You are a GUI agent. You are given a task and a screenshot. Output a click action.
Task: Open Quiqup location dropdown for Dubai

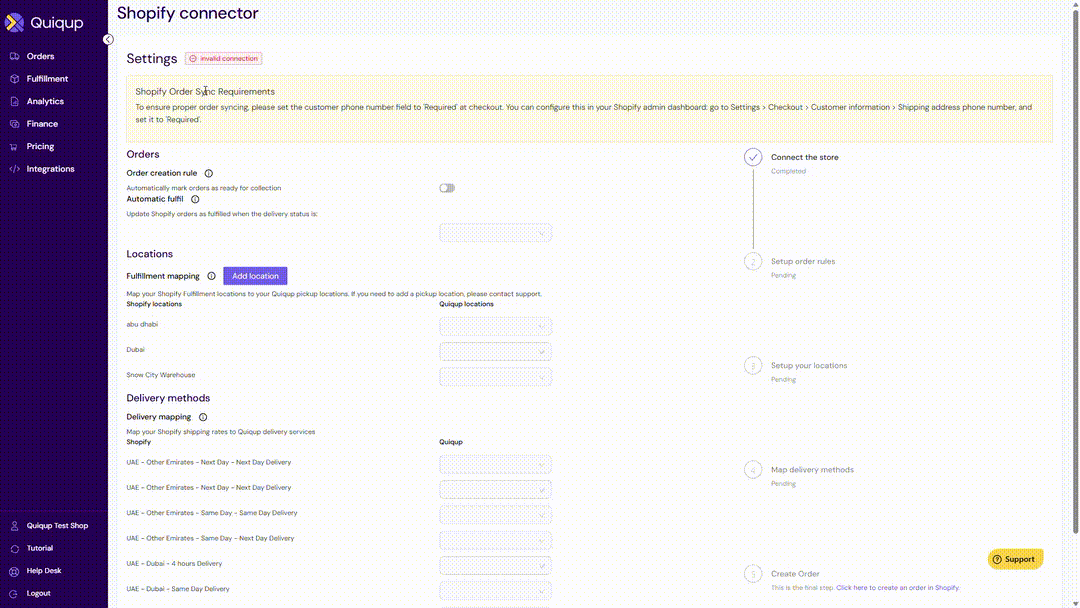tap(495, 352)
